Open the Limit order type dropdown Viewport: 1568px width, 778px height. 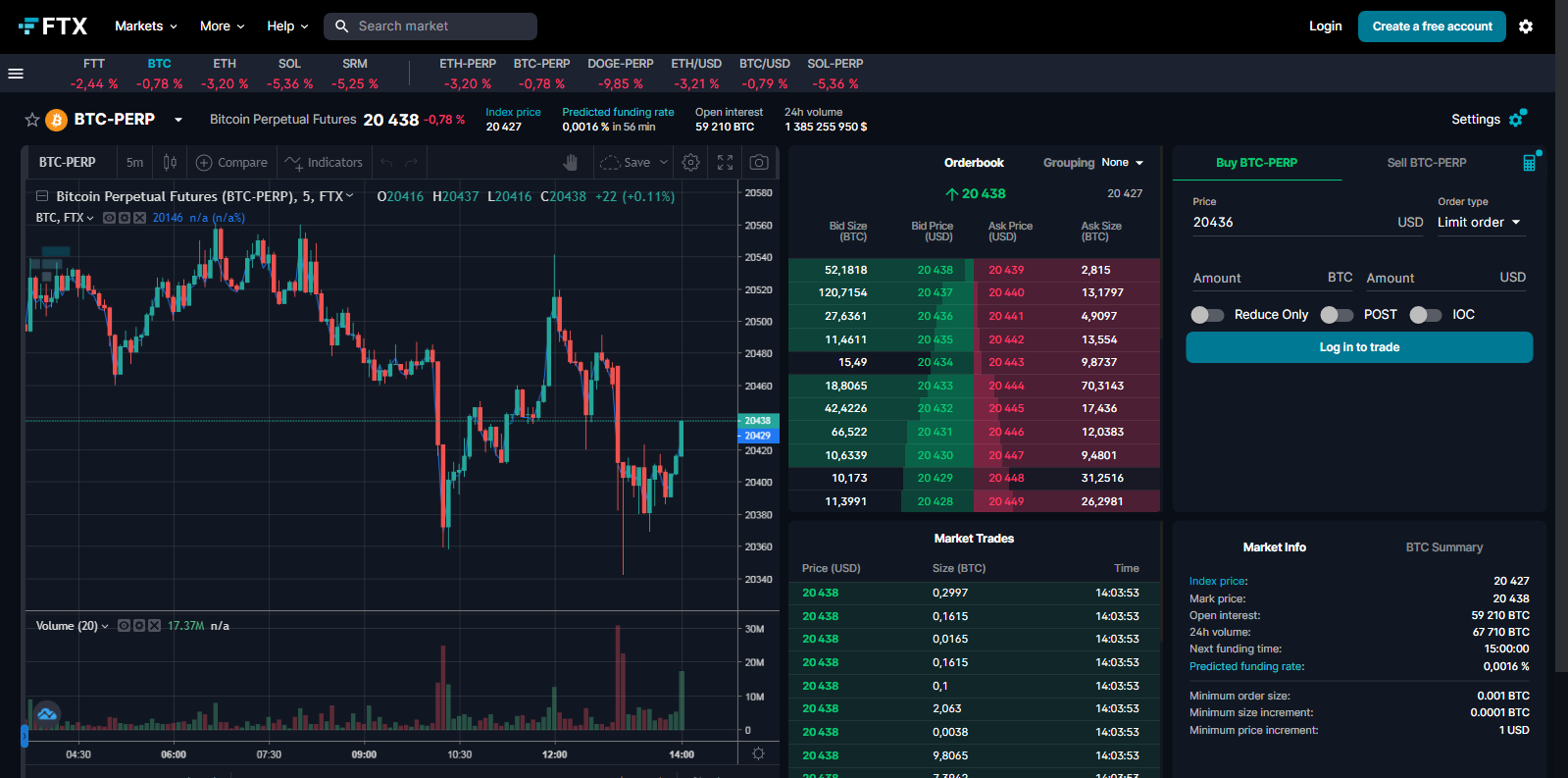(1480, 223)
